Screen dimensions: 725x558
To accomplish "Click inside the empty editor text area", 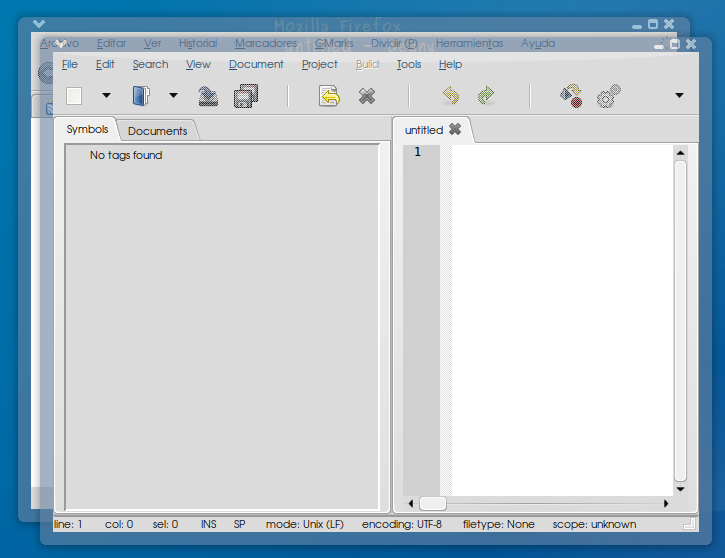I will (x=562, y=319).
